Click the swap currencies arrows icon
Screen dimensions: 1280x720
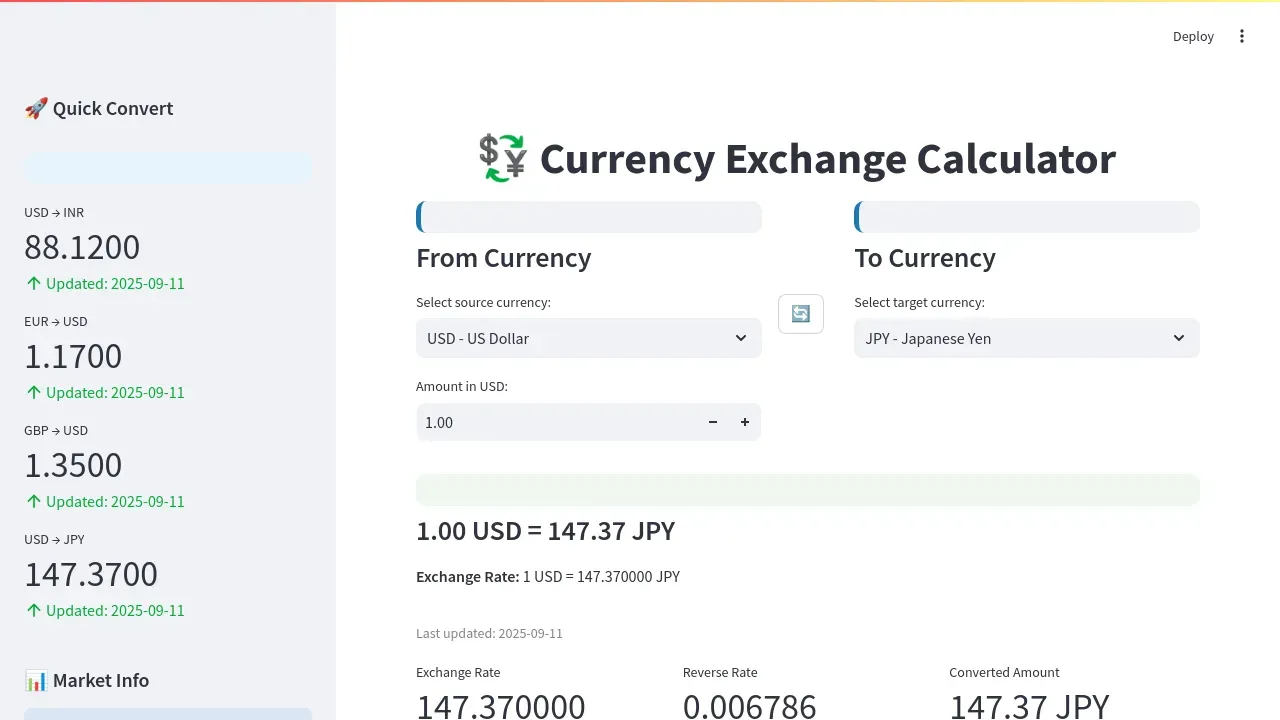coord(800,313)
